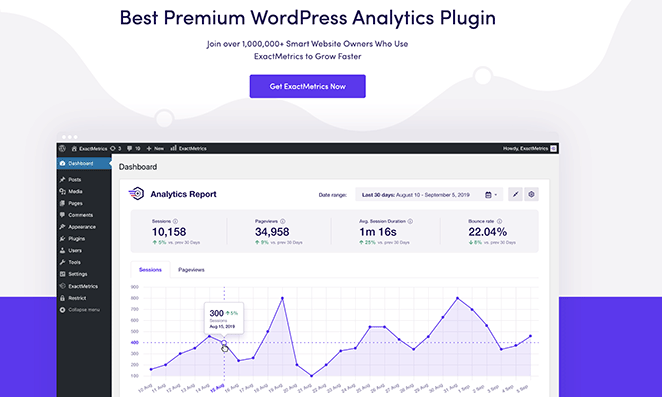
Task: Click the Bounce rate info icon
Action: click(499, 221)
